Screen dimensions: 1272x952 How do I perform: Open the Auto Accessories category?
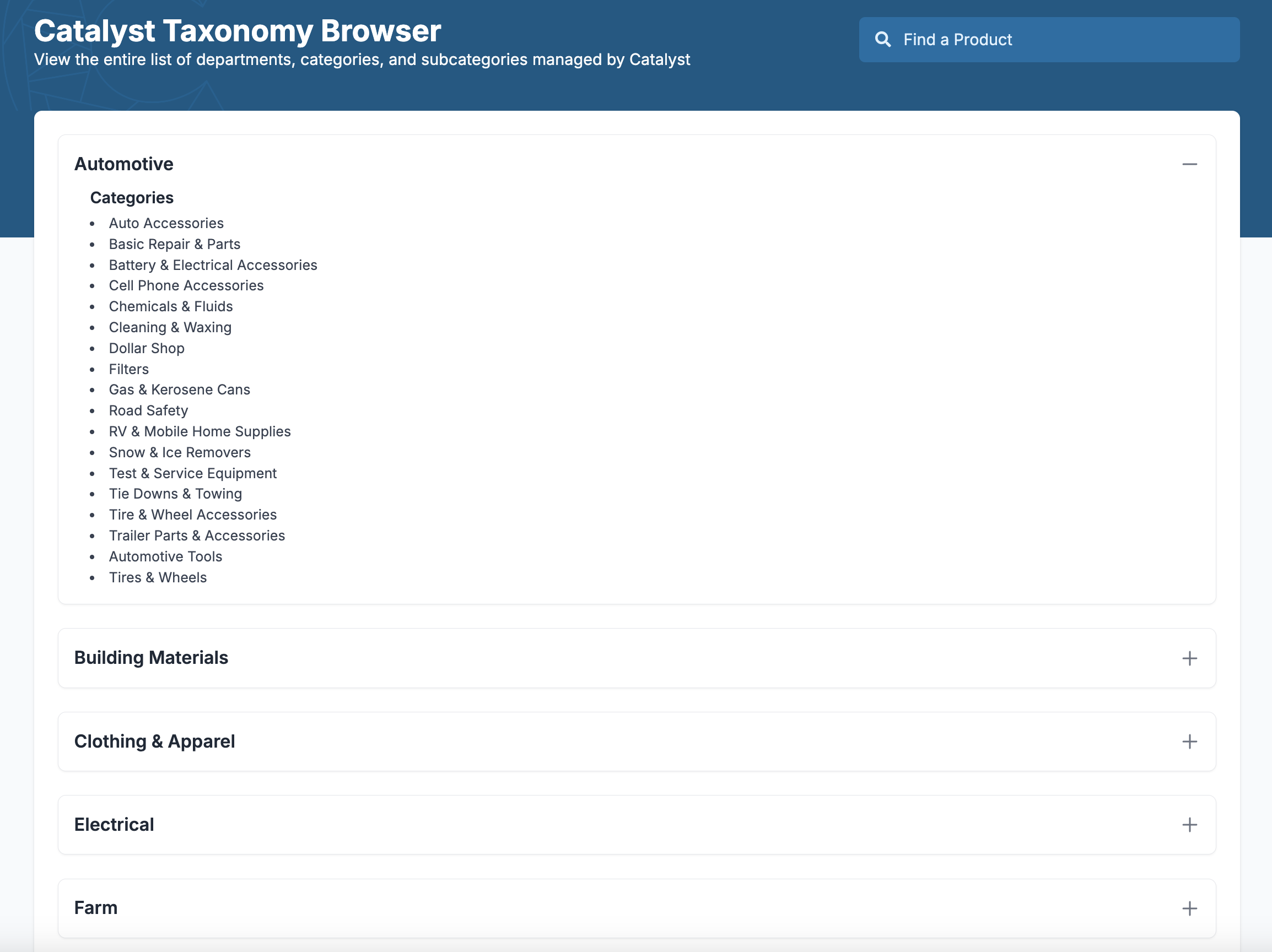(166, 223)
